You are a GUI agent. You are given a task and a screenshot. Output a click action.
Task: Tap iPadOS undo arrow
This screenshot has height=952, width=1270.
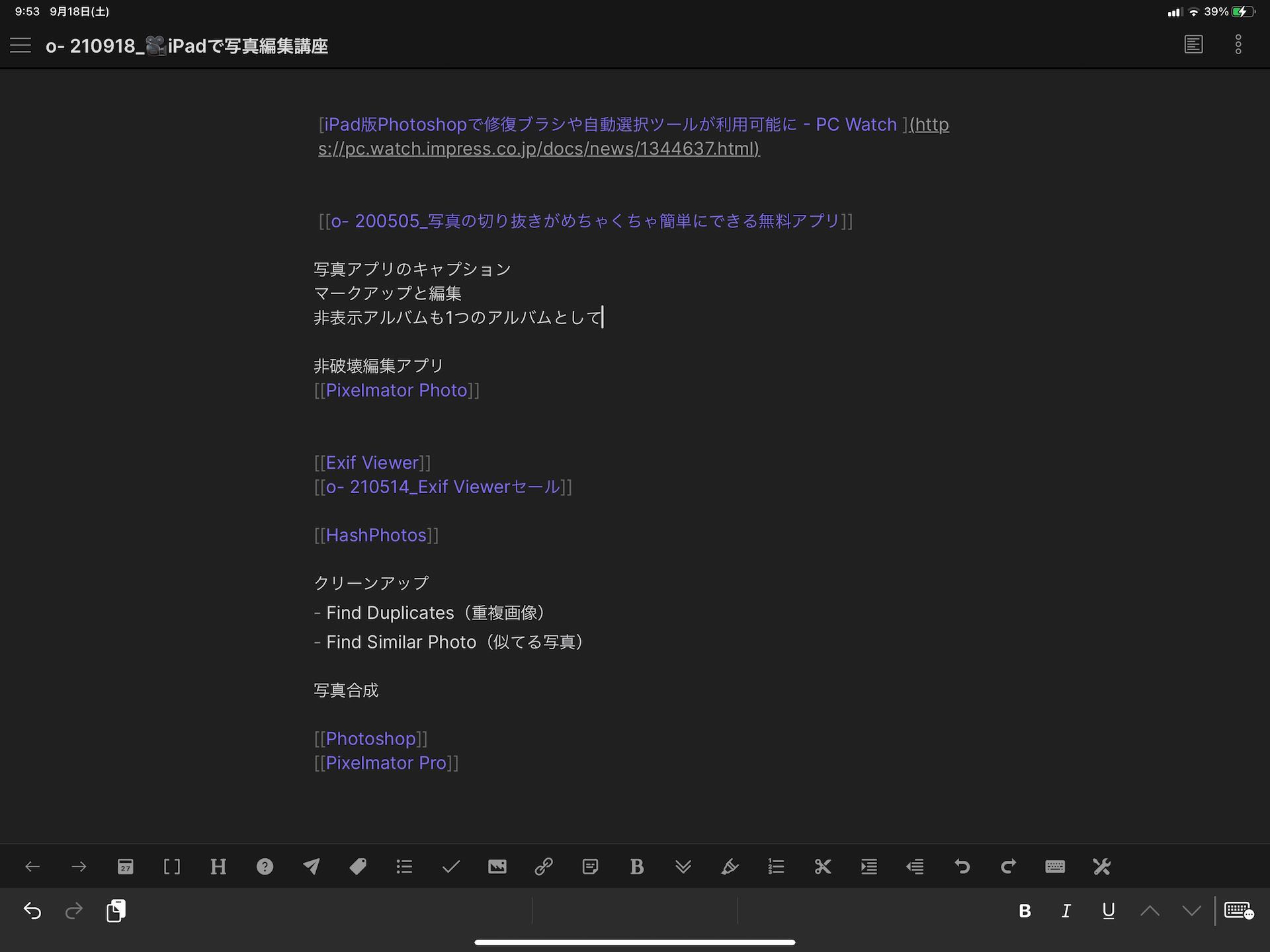click(x=32, y=911)
